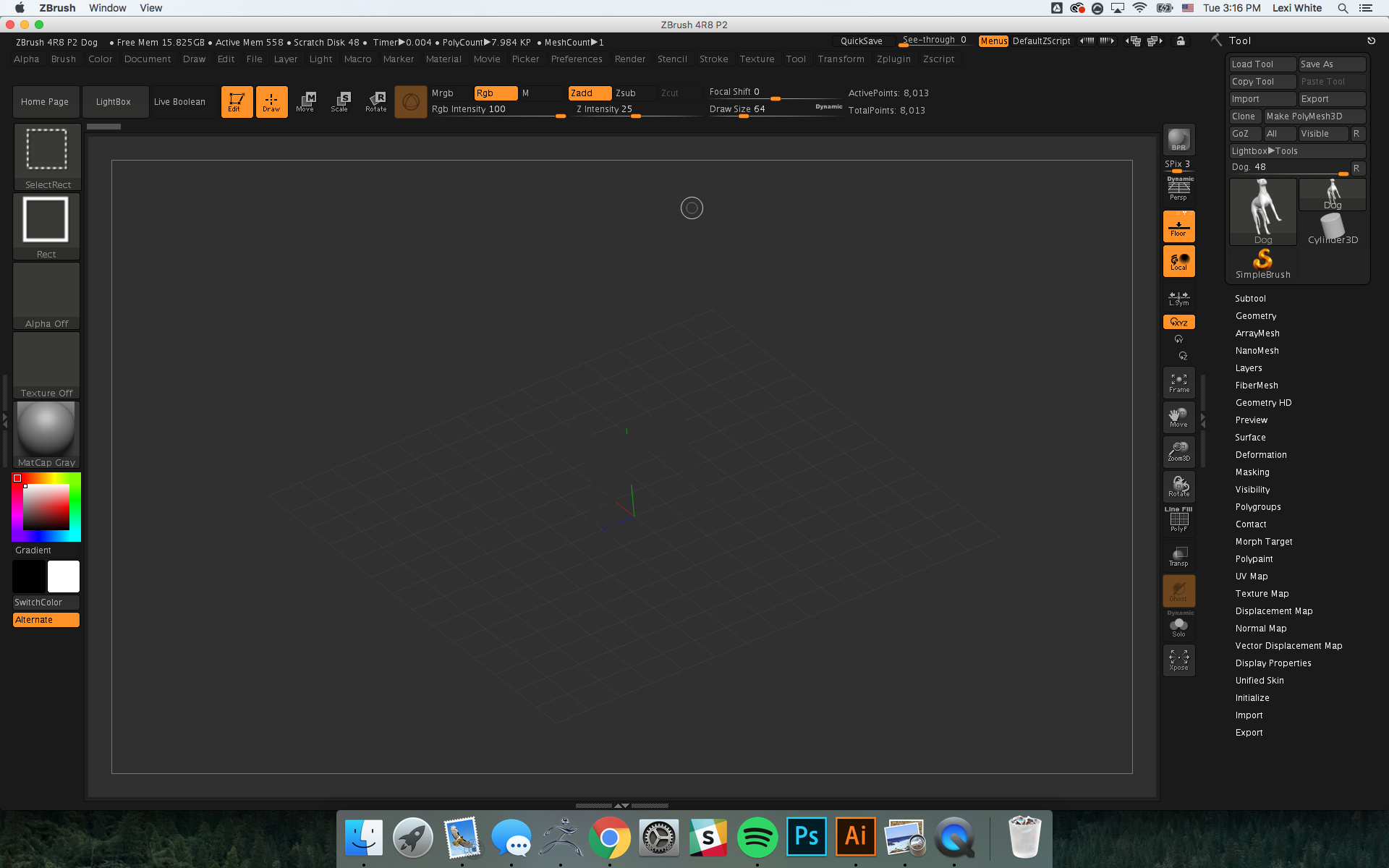Click the BPR render icon
Viewport: 1389px width, 868px height.
[1178, 139]
